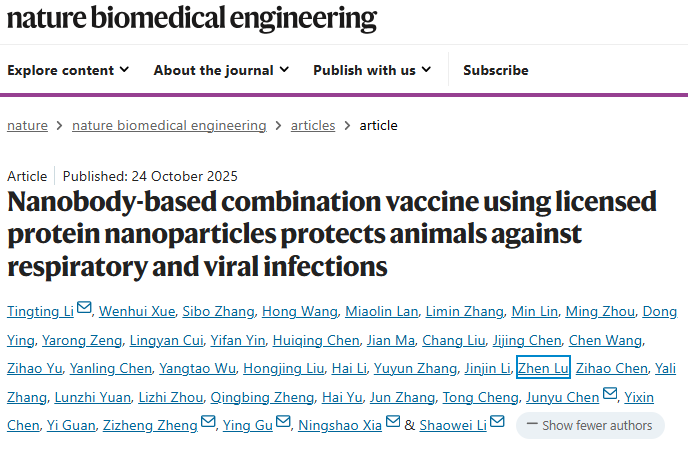The width and height of the screenshot is (688, 454).
Task: Open the About the journal dropdown
Action: coord(221,70)
